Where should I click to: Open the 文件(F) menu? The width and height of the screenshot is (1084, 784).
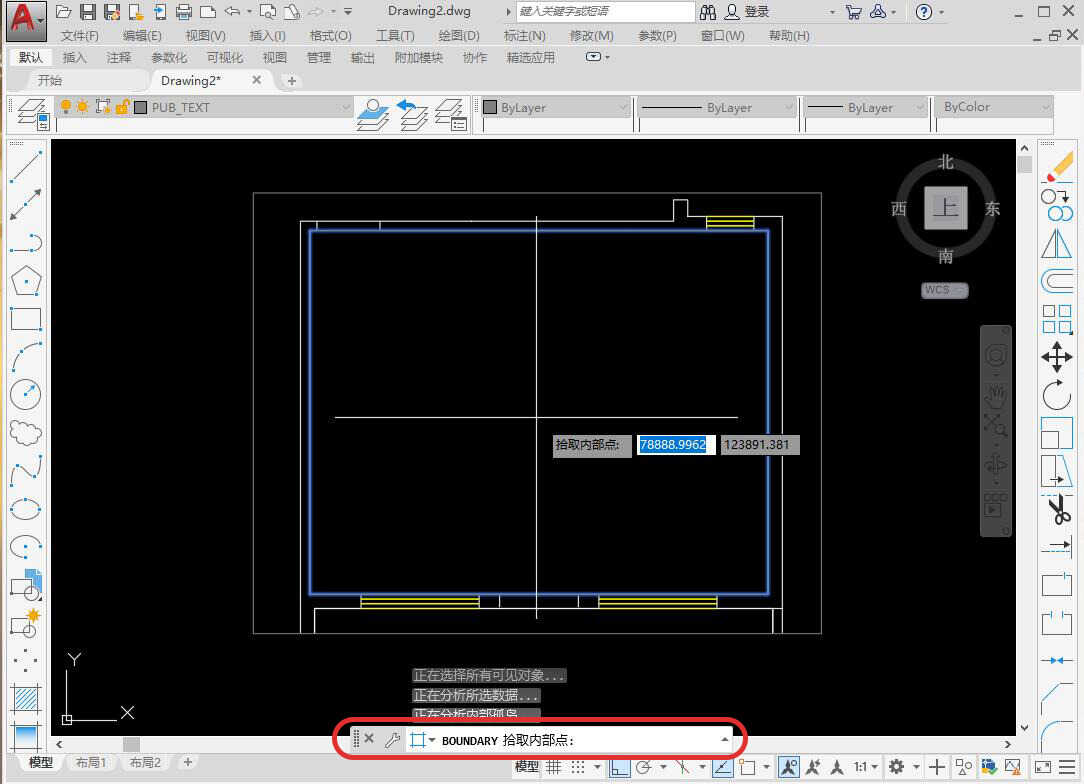click(79, 35)
